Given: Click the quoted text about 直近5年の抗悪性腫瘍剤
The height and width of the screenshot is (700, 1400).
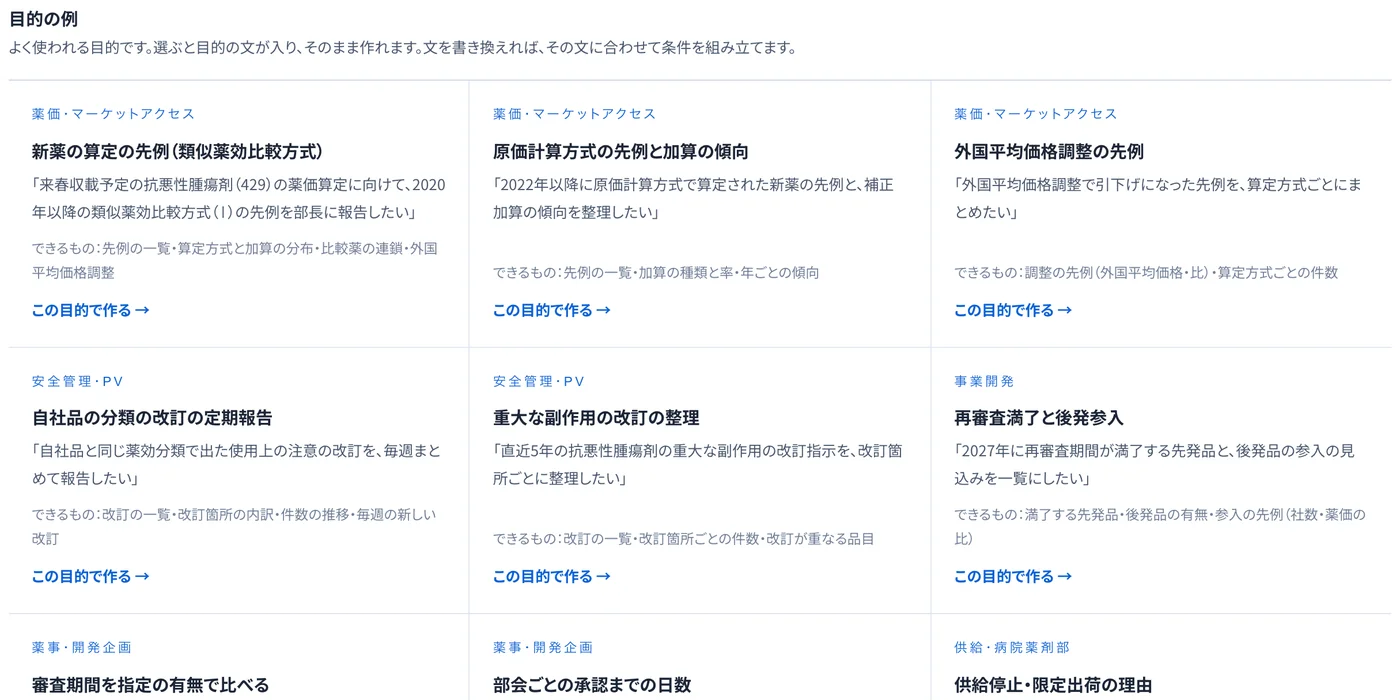Looking at the screenshot, I should click(x=697, y=464).
